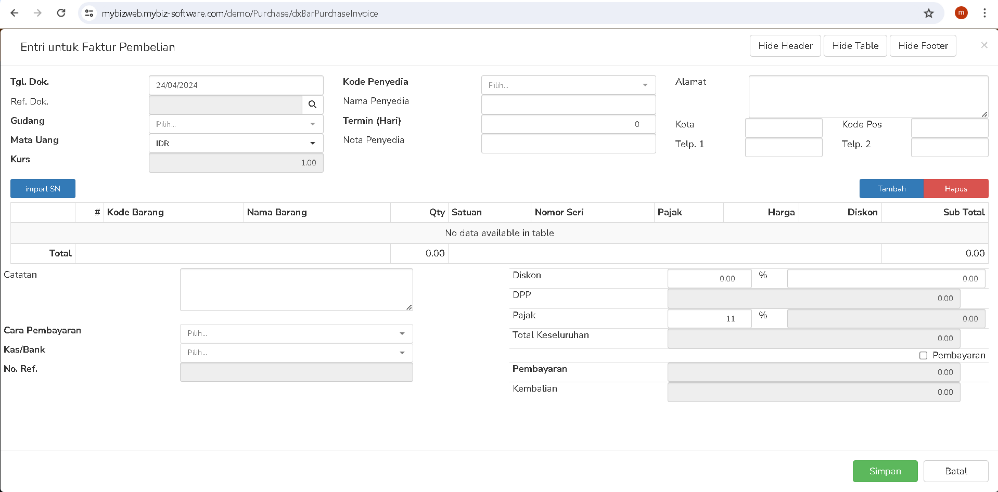Image resolution: width=998 pixels, height=492 pixels.
Task: Open the Mata Uang IDR dropdown
Action: [x=236, y=143]
